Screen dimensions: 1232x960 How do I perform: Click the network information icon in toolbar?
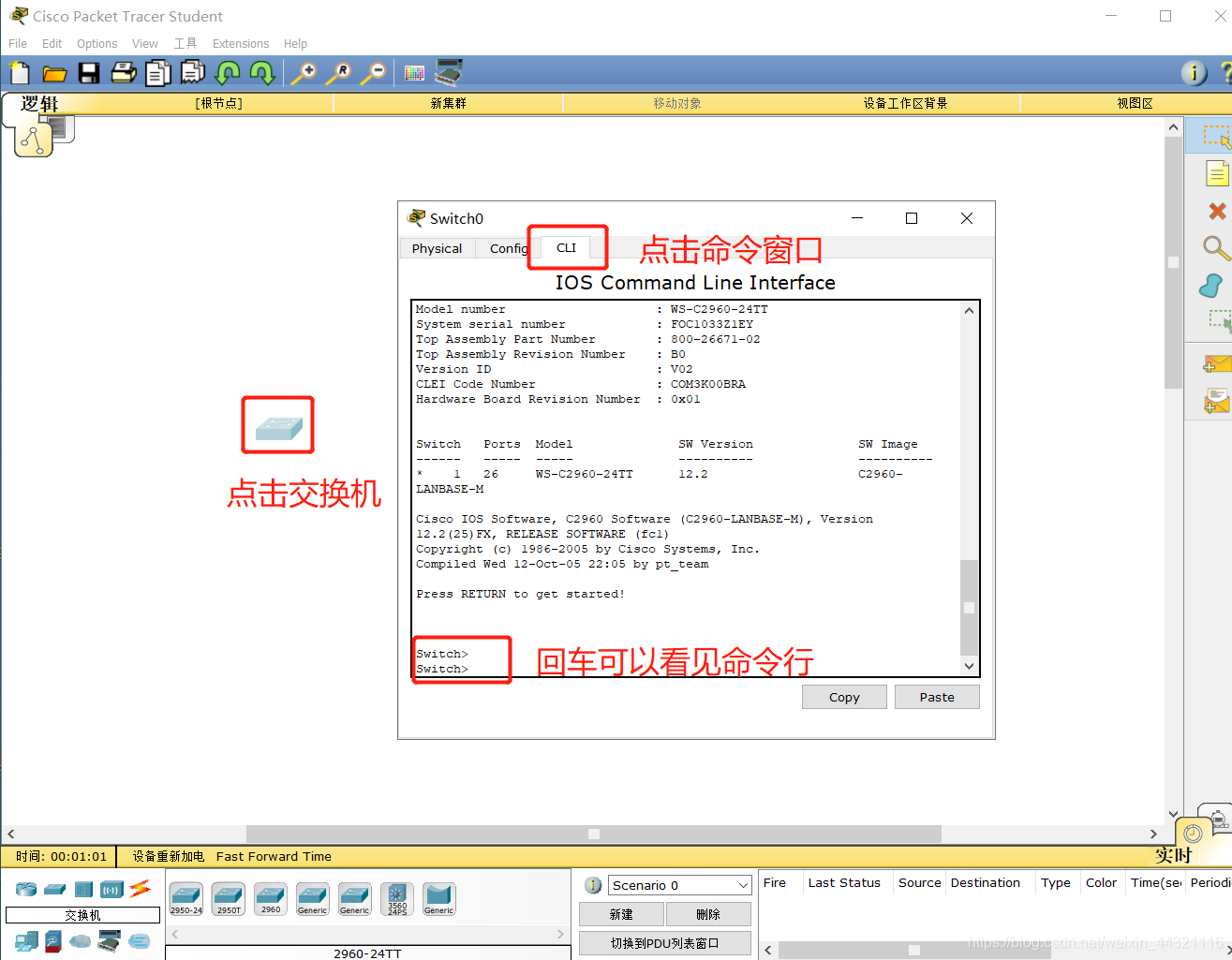[x=1194, y=73]
